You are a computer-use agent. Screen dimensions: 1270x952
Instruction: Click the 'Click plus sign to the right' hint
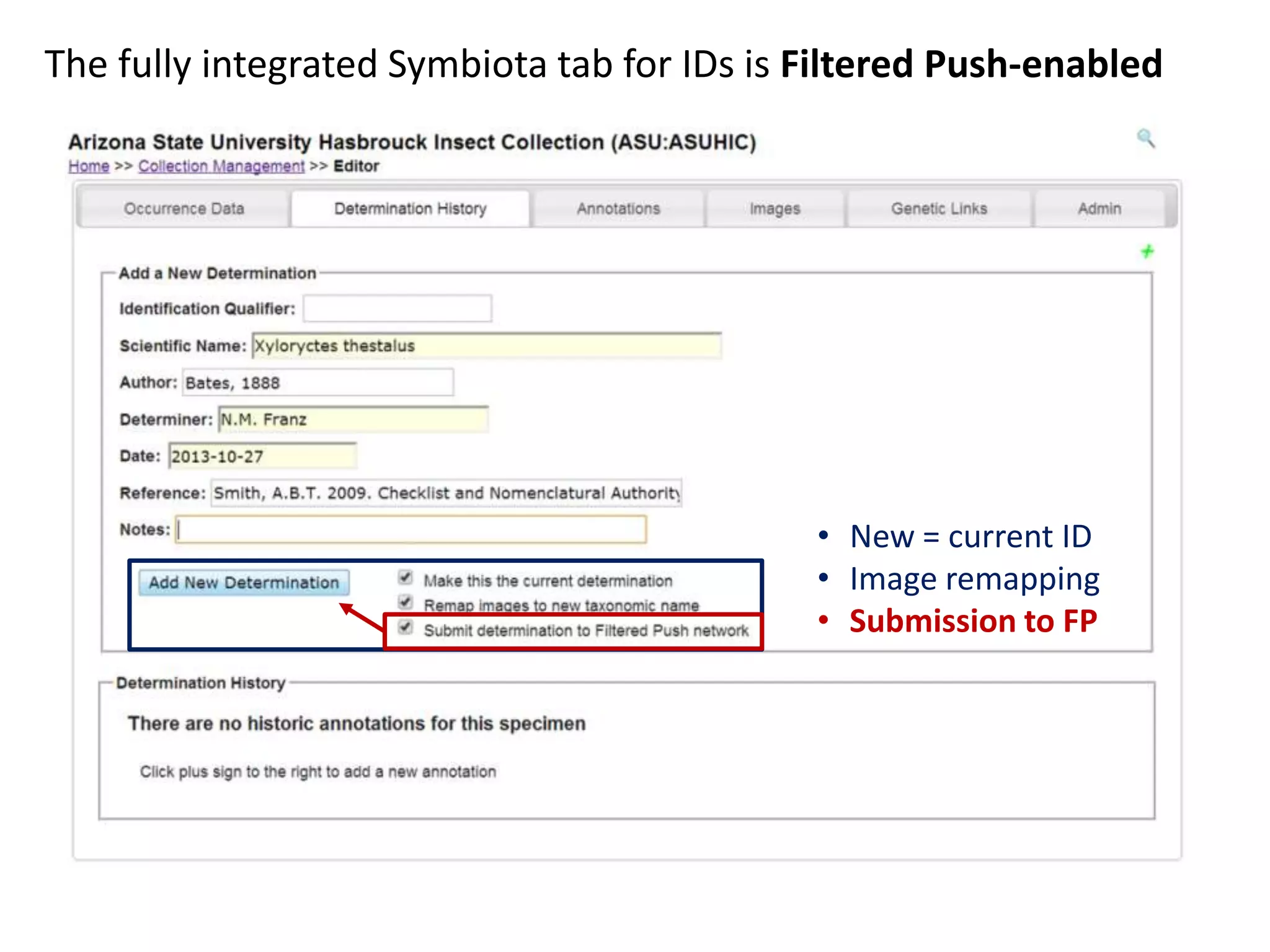coord(317,772)
